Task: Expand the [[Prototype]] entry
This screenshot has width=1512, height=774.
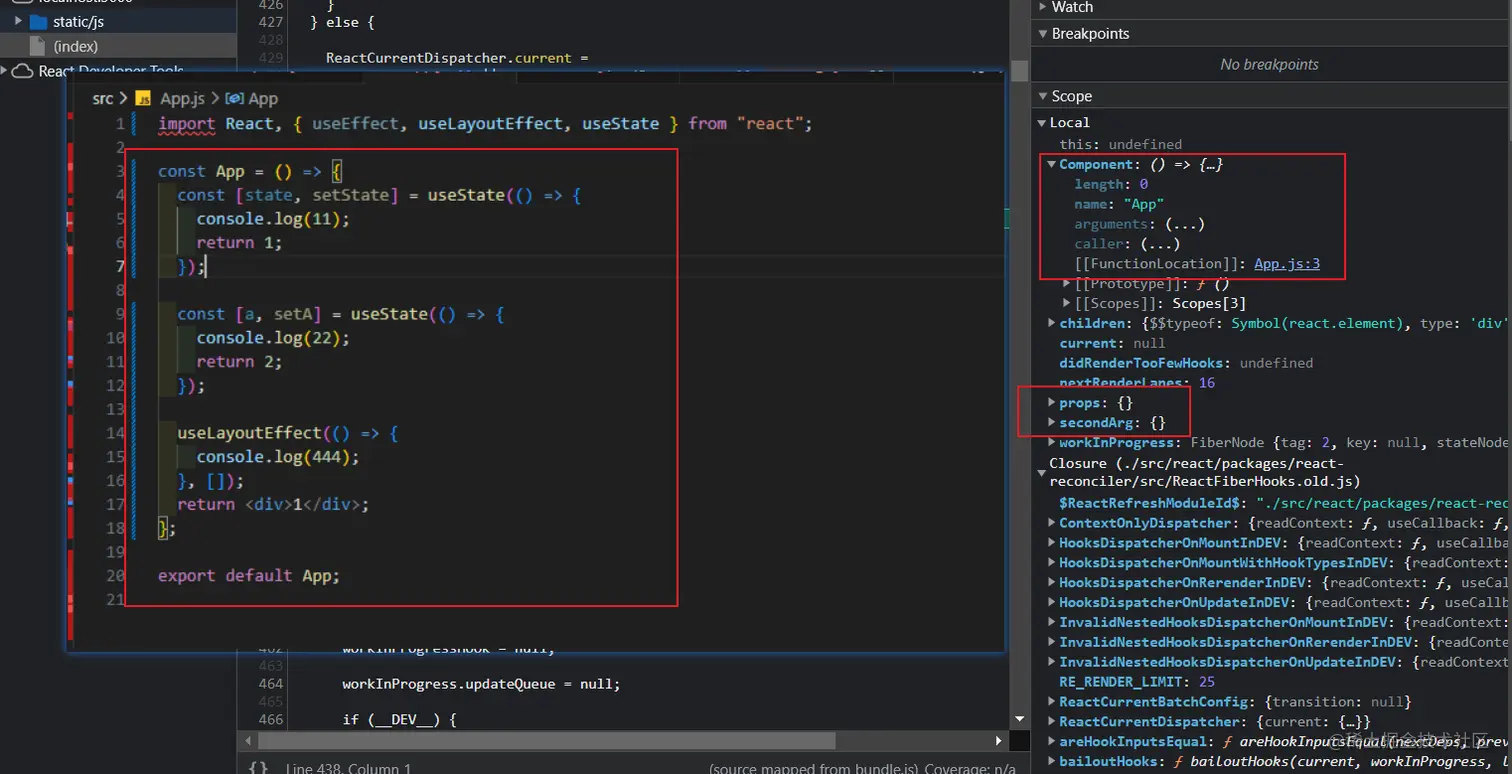Action: [1067, 284]
